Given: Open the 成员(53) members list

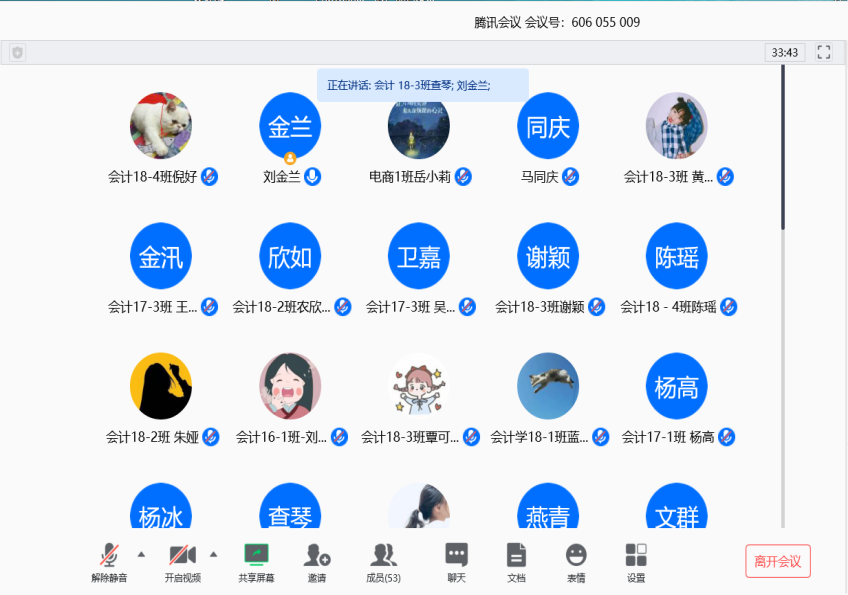Looking at the screenshot, I should (383, 556).
